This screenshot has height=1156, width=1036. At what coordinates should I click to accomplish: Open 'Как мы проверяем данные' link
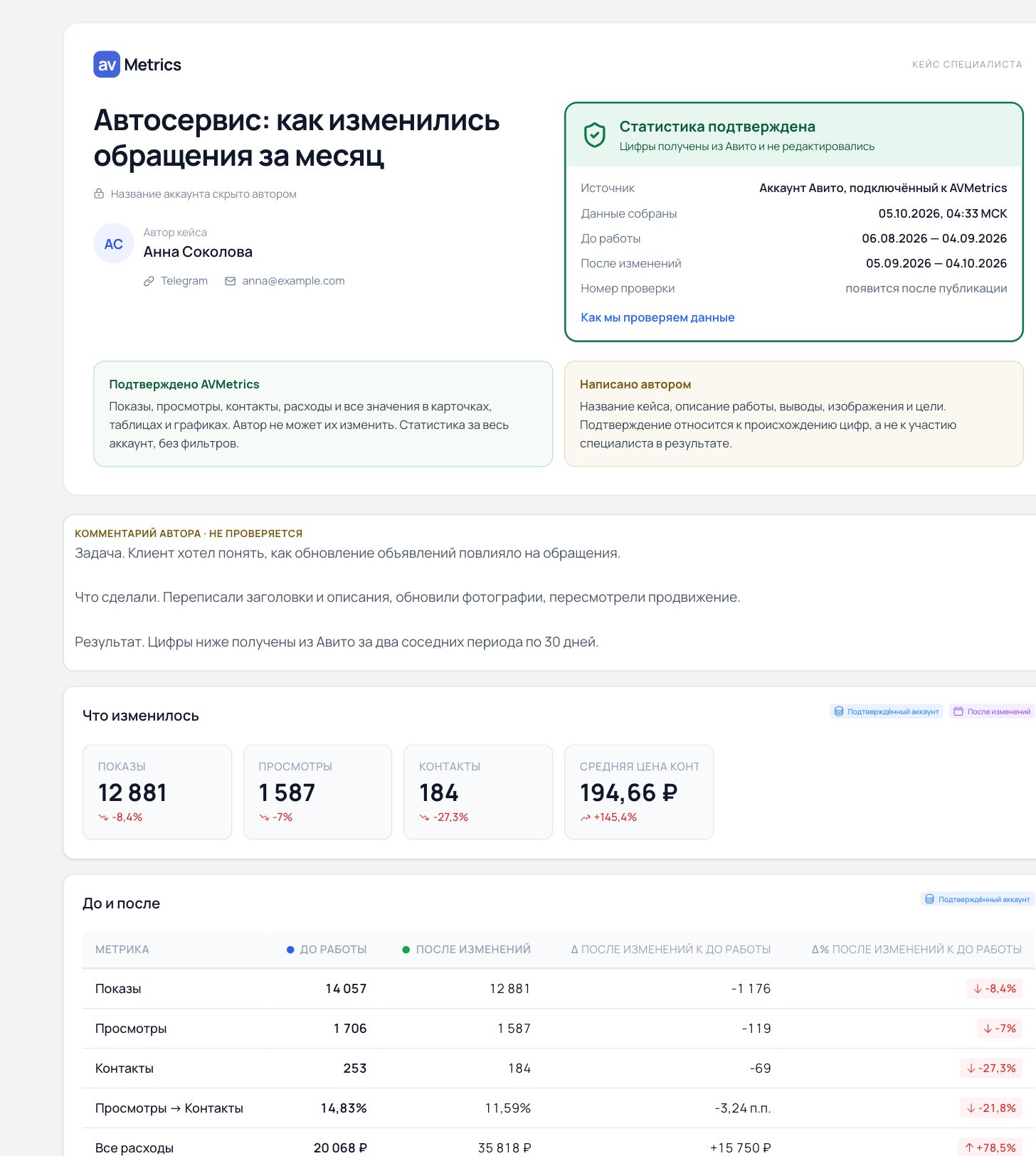coord(657,317)
